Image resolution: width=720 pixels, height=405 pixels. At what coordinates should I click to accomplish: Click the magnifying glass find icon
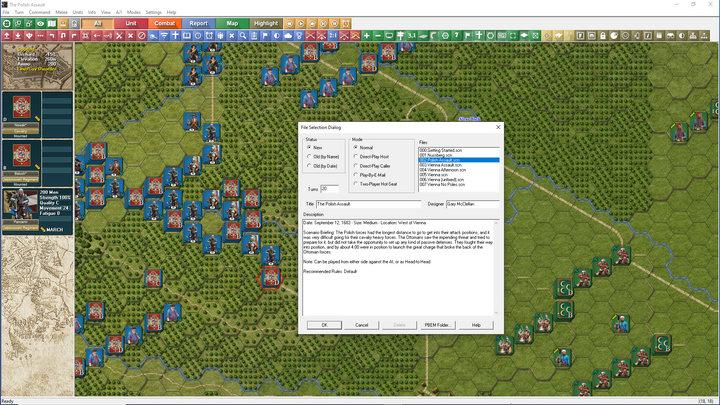tap(243, 35)
